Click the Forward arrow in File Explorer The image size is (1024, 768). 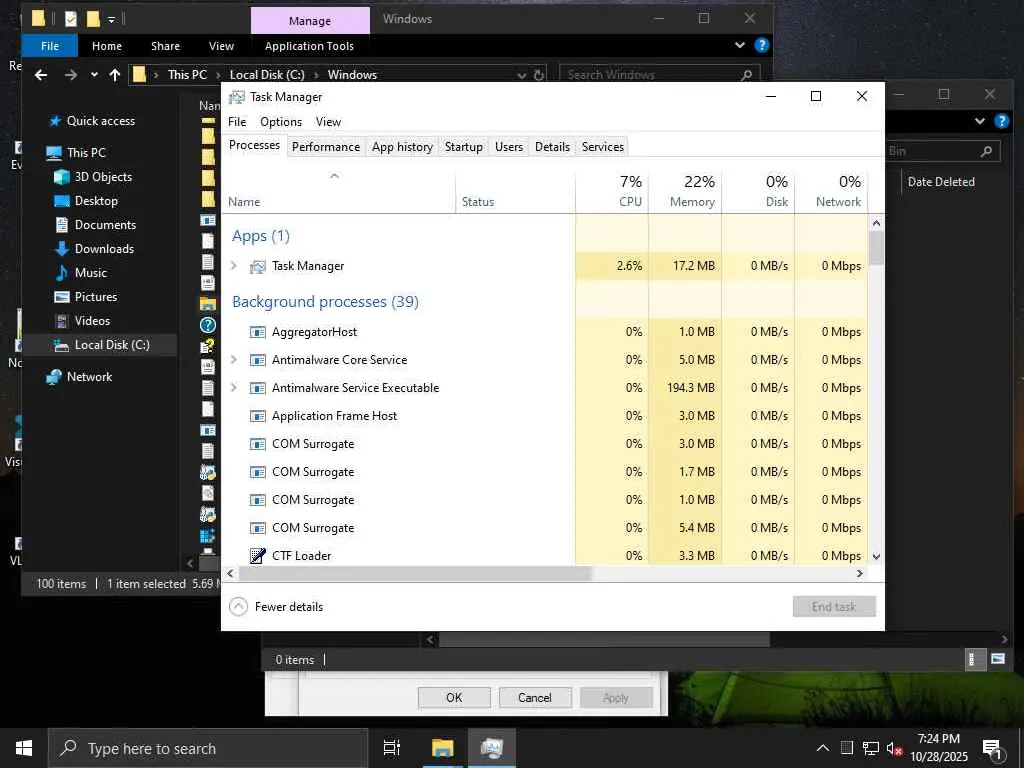point(71,75)
